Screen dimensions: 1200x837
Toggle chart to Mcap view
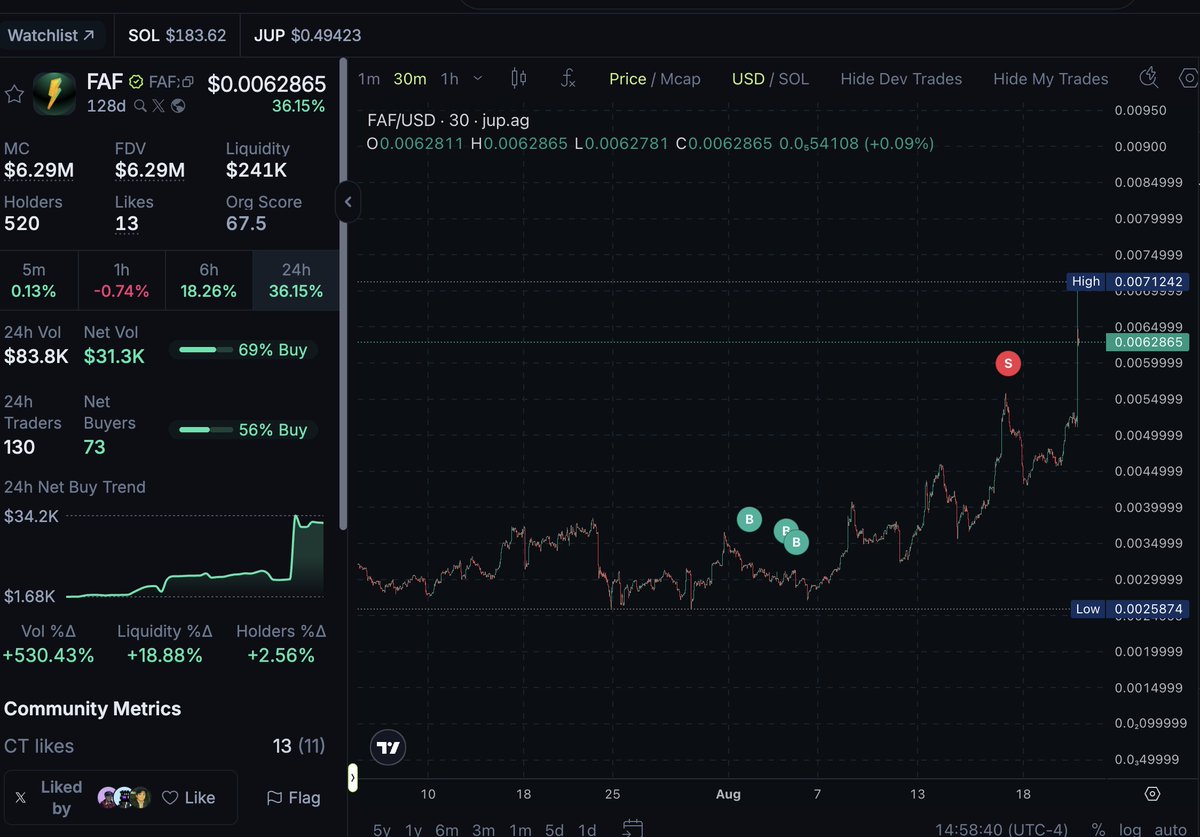coord(679,79)
